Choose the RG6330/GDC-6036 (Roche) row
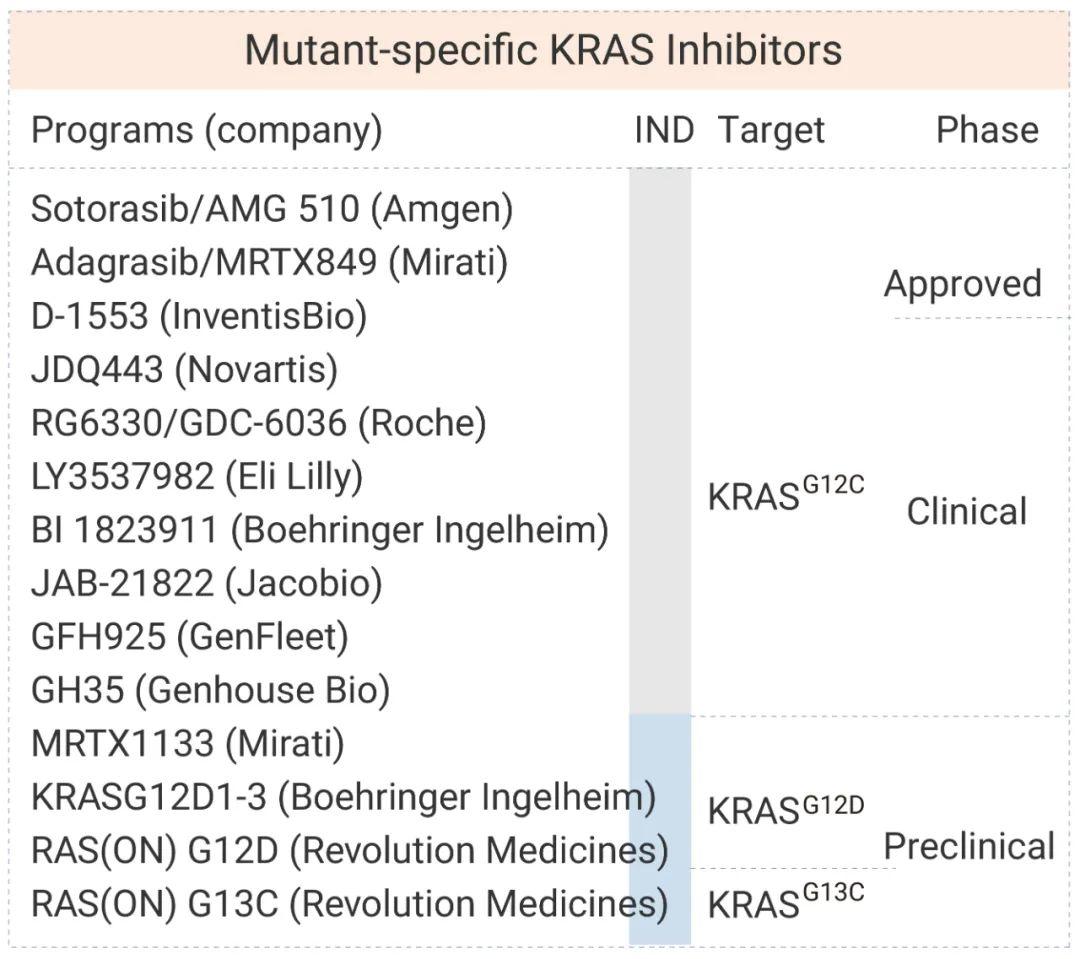 (x=258, y=423)
